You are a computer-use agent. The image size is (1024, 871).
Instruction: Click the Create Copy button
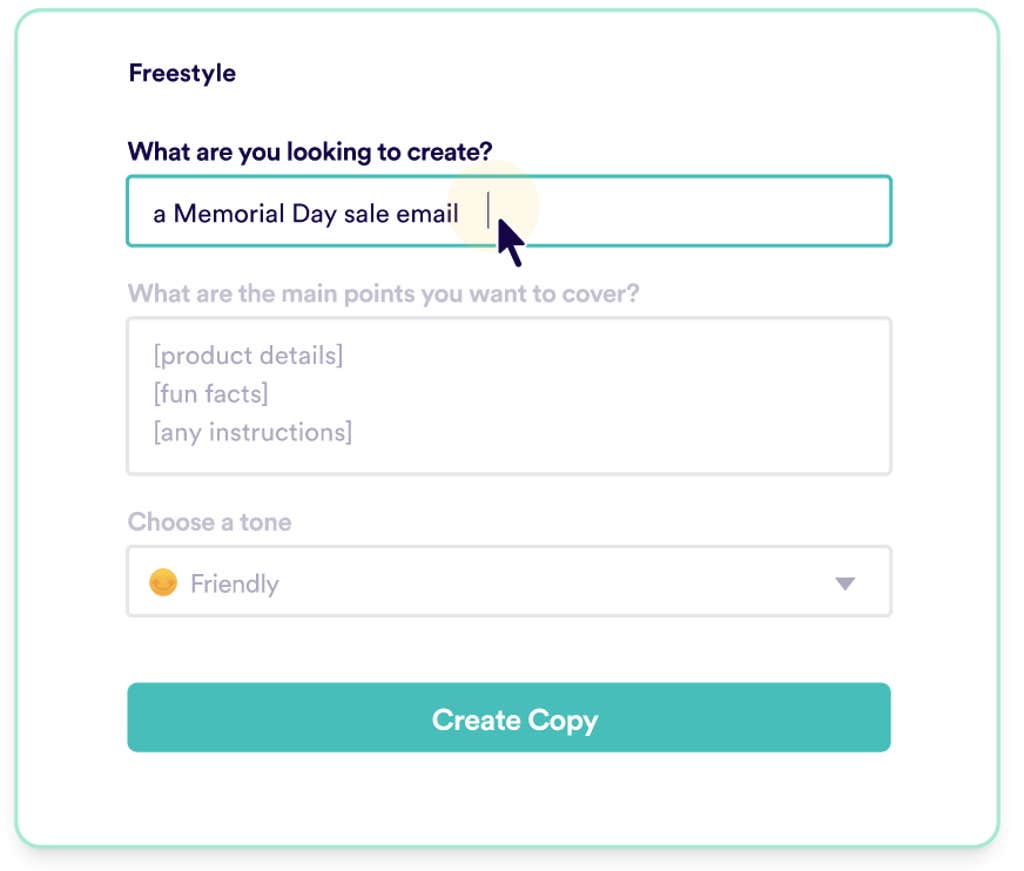click(508, 717)
